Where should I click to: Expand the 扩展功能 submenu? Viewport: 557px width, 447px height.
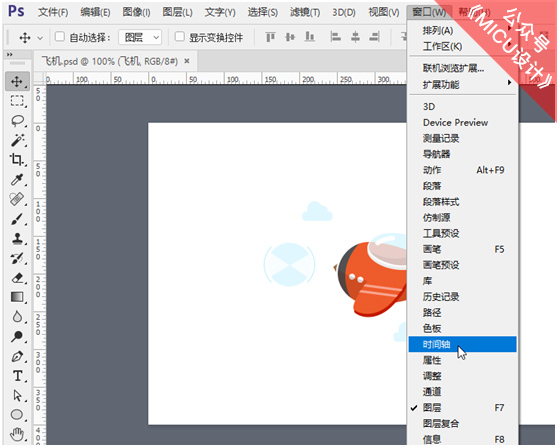(462, 85)
